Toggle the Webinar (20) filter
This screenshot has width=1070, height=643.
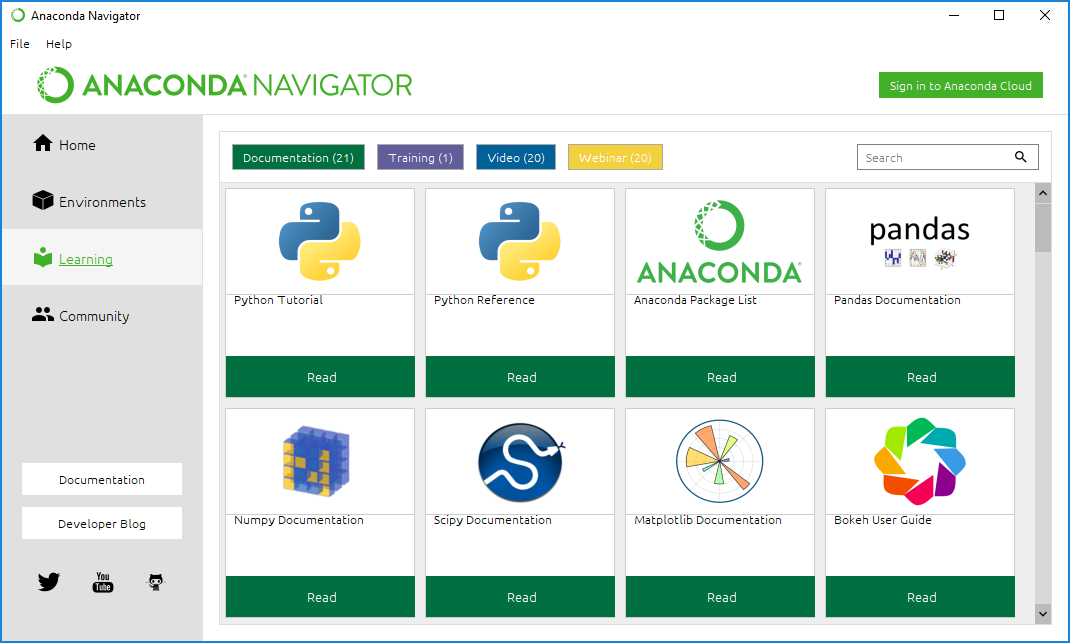pyautogui.click(x=615, y=158)
